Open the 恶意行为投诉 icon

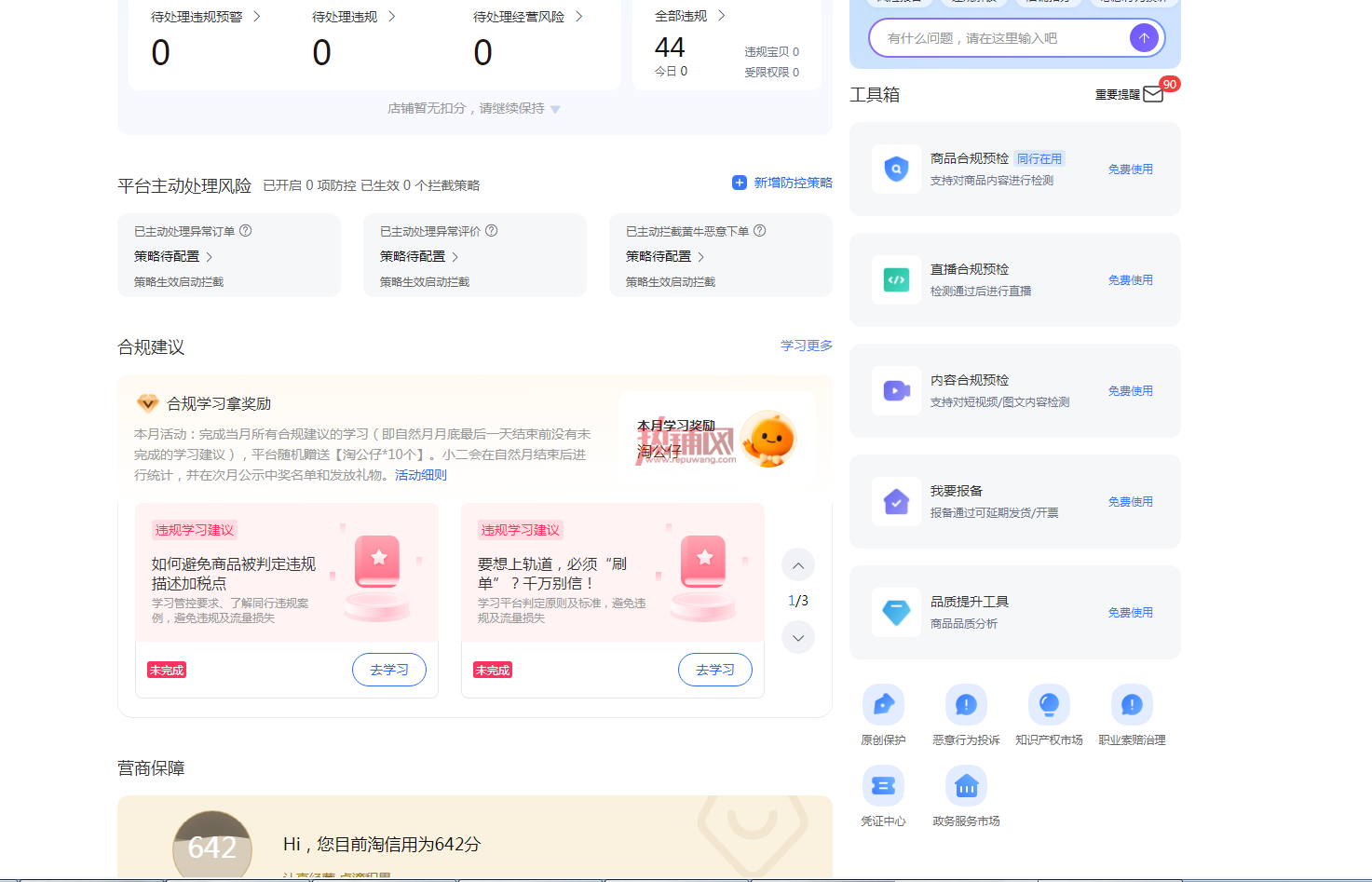point(966,704)
